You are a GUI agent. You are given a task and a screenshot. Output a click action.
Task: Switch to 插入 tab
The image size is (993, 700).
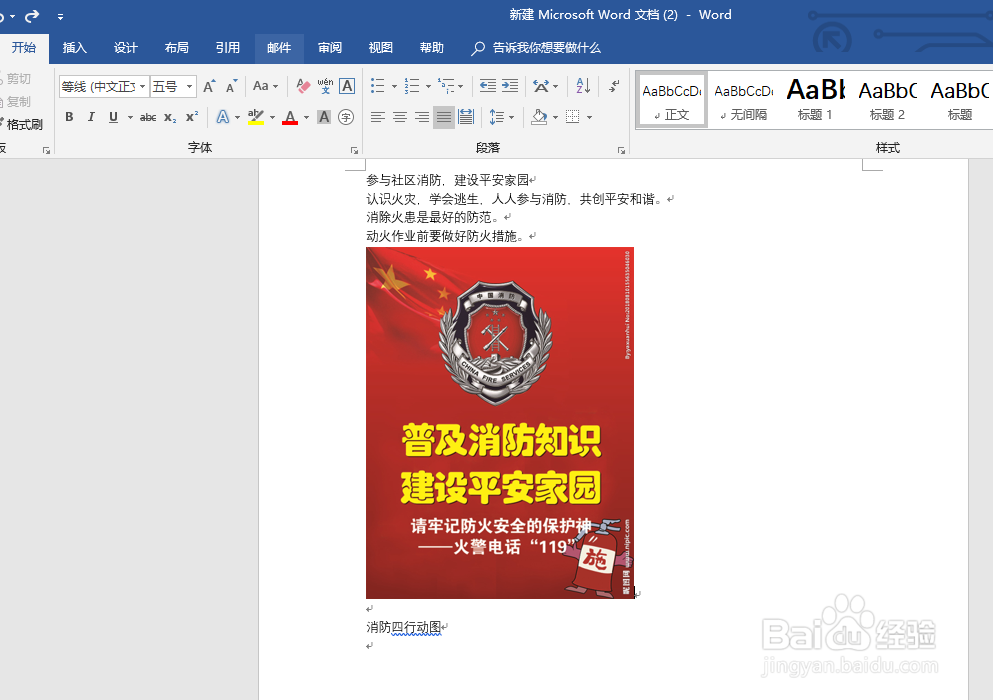[x=74, y=48]
